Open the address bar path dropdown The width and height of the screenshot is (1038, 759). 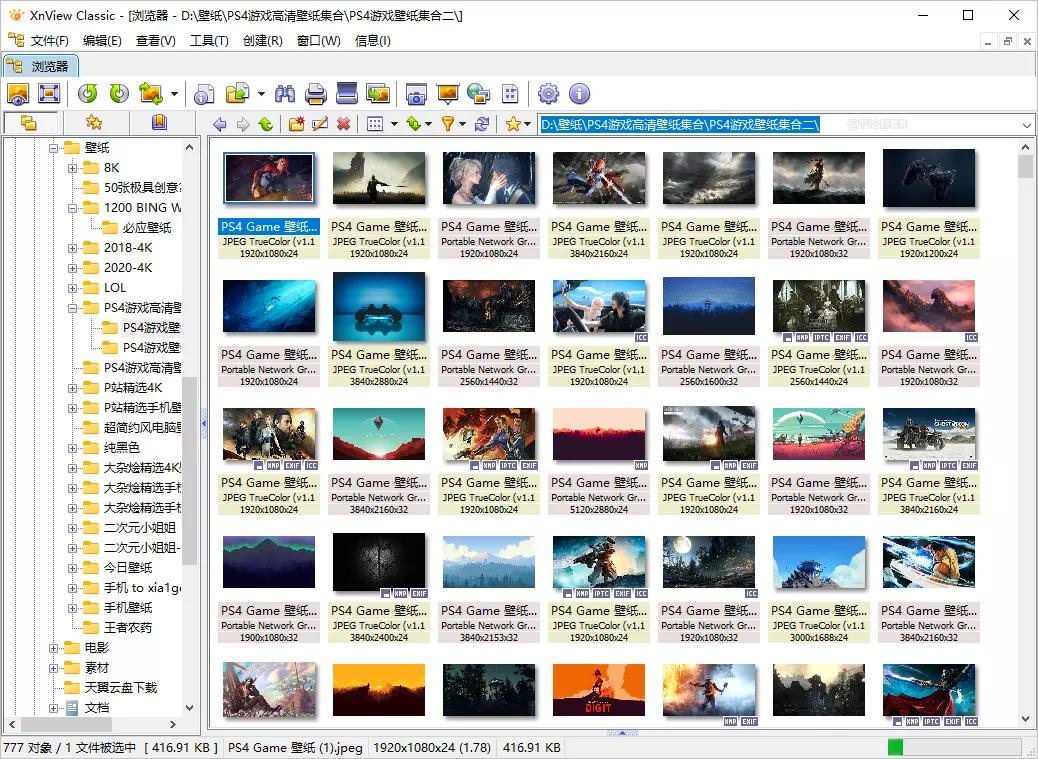click(1027, 124)
